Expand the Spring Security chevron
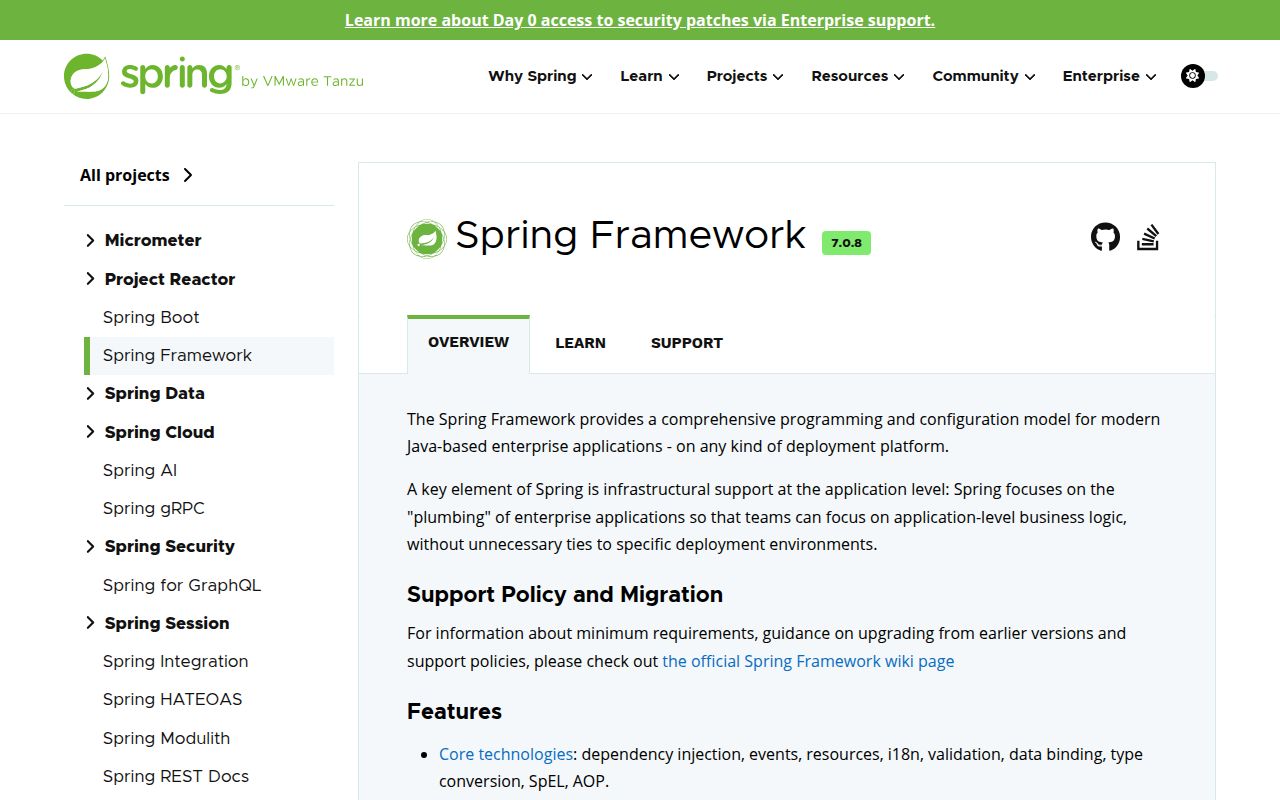1280x800 pixels. coord(90,546)
